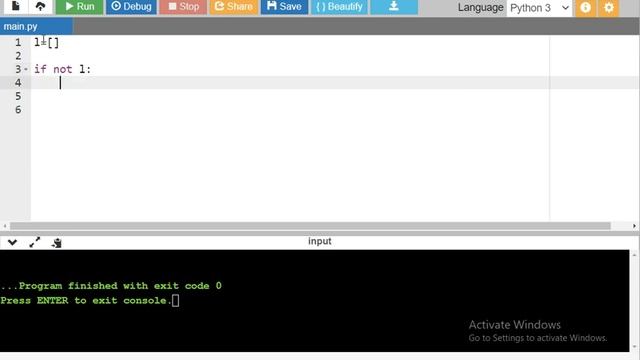Switch to the main.py tab
The image size is (640, 360).
[x=36, y=27]
